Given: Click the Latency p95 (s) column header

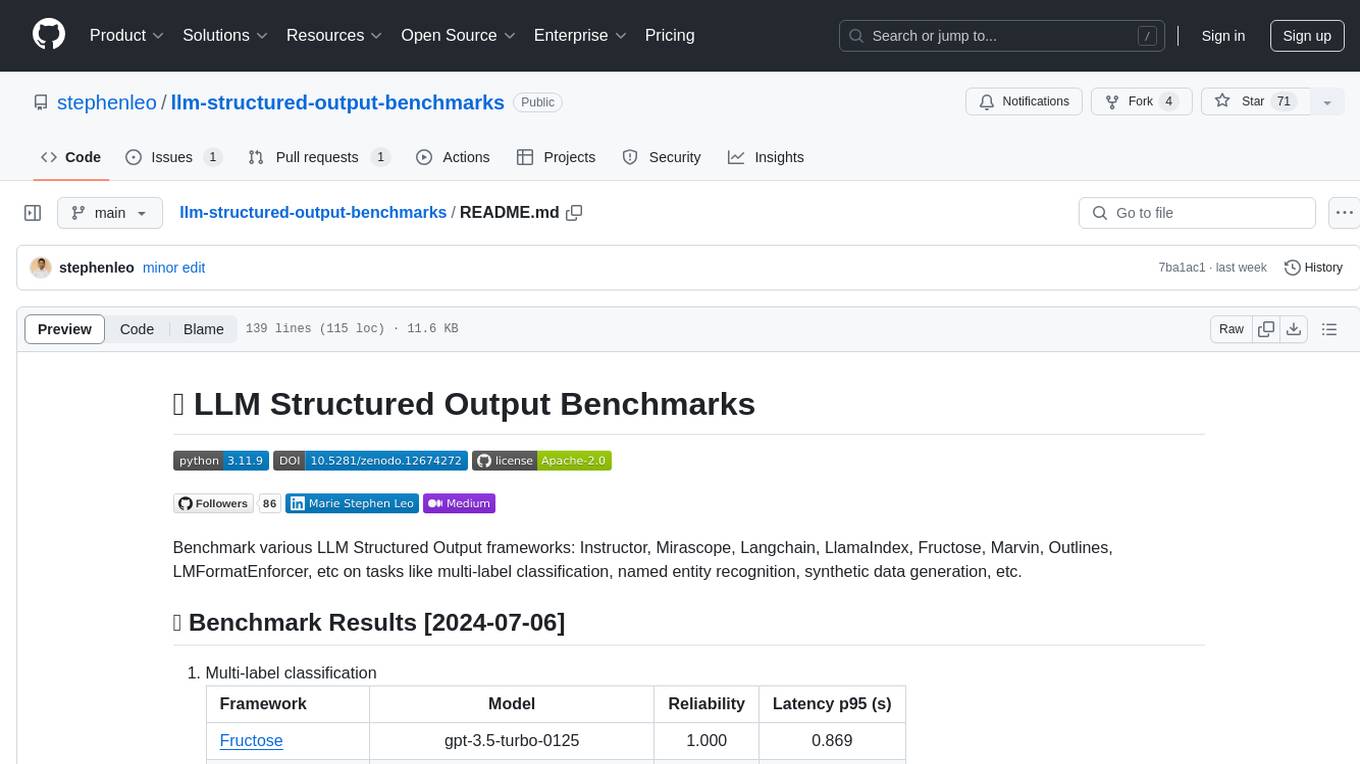Looking at the screenshot, I should 832,704.
